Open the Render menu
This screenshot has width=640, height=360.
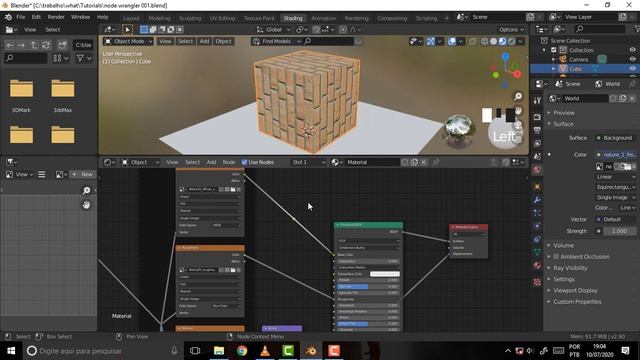tap(56, 17)
